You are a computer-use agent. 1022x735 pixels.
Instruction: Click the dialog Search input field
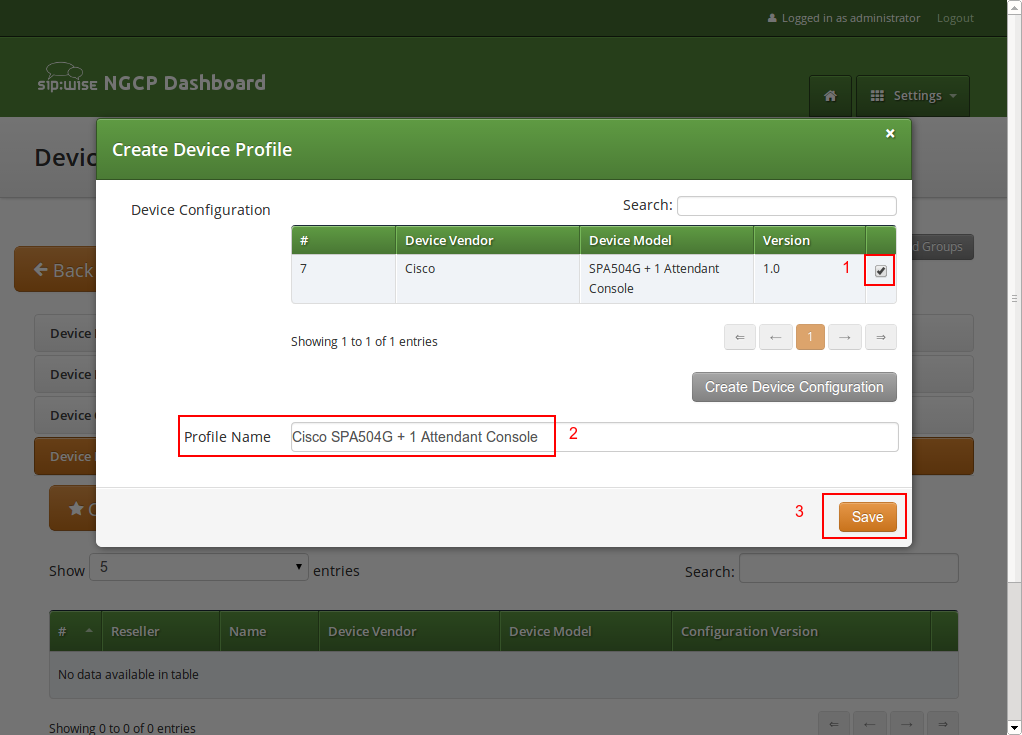(786, 206)
